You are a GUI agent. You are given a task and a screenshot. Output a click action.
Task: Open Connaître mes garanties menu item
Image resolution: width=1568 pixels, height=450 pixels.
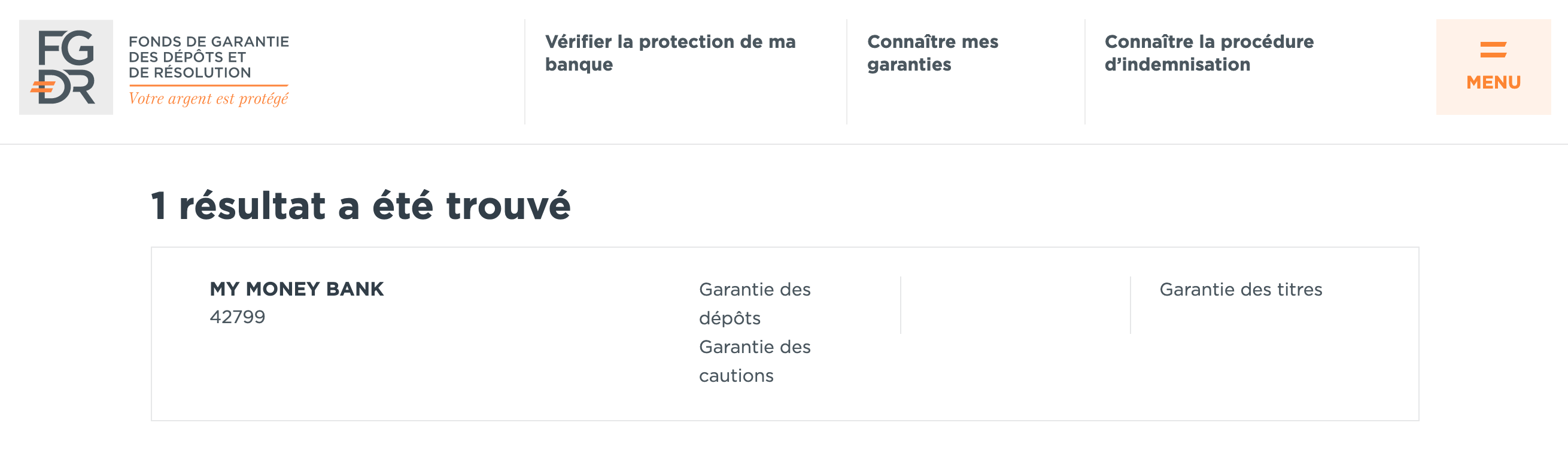point(932,53)
